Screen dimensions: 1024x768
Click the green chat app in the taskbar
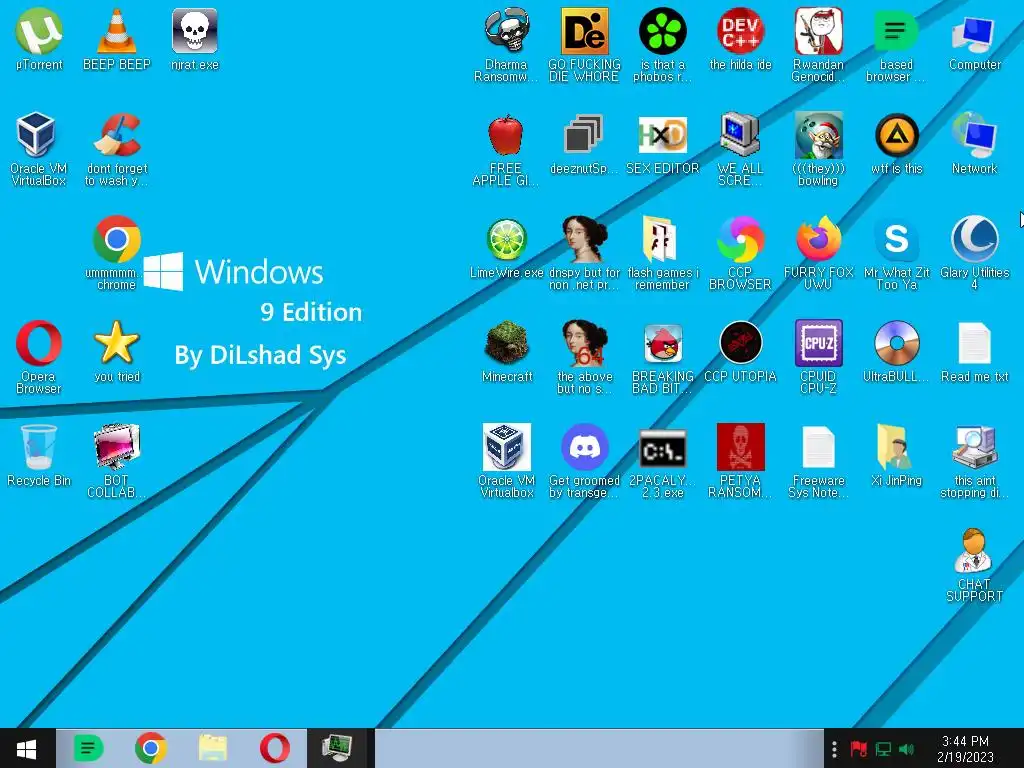click(x=88, y=748)
